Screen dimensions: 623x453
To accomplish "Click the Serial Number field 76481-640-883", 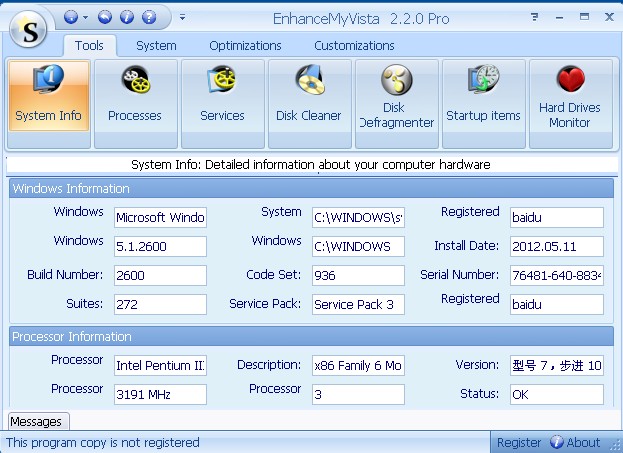I will 557,275.
